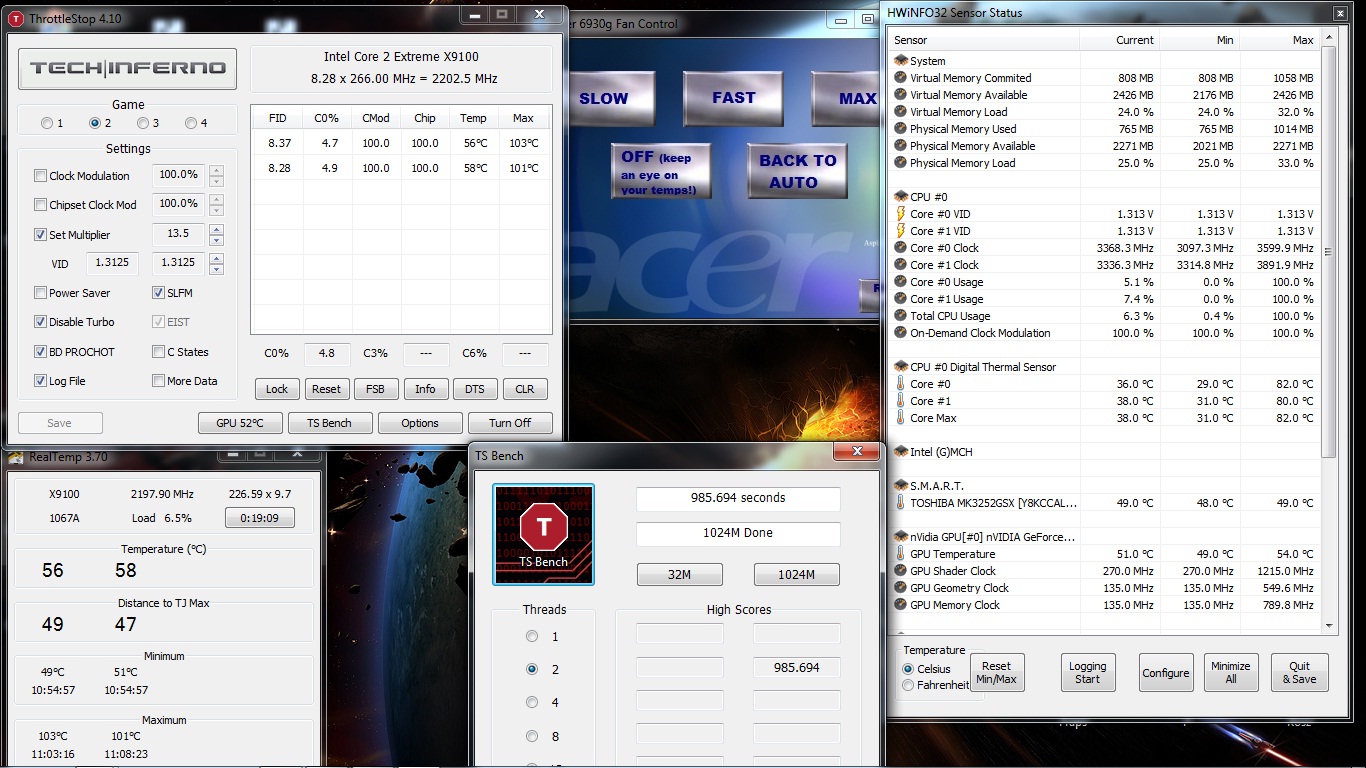
Task: Adjust the Clock Modulation percentage spinner
Action: point(216,176)
